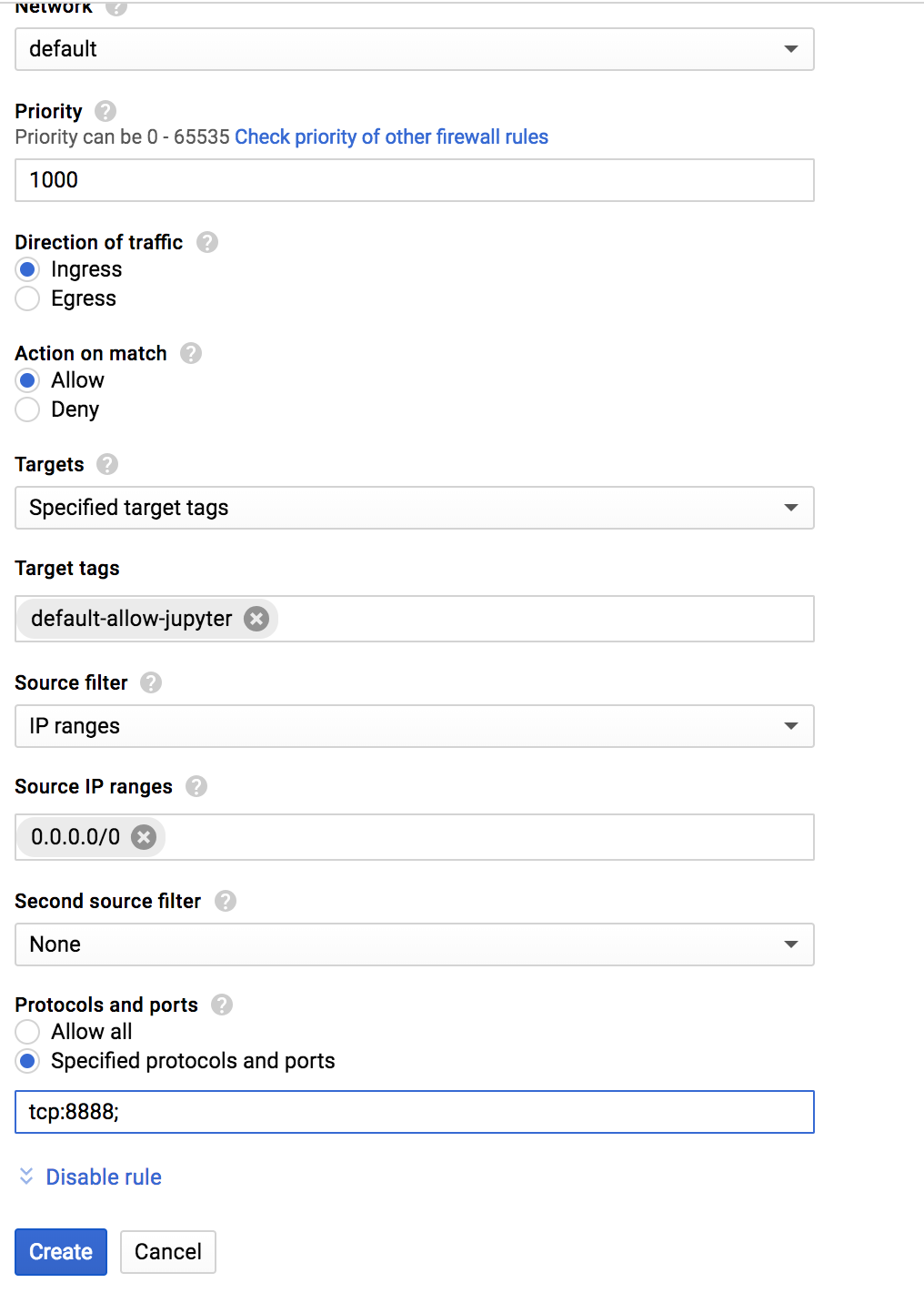The width and height of the screenshot is (924, 1303).
Task: Click the Priority input field
Action: click(414, 180)
